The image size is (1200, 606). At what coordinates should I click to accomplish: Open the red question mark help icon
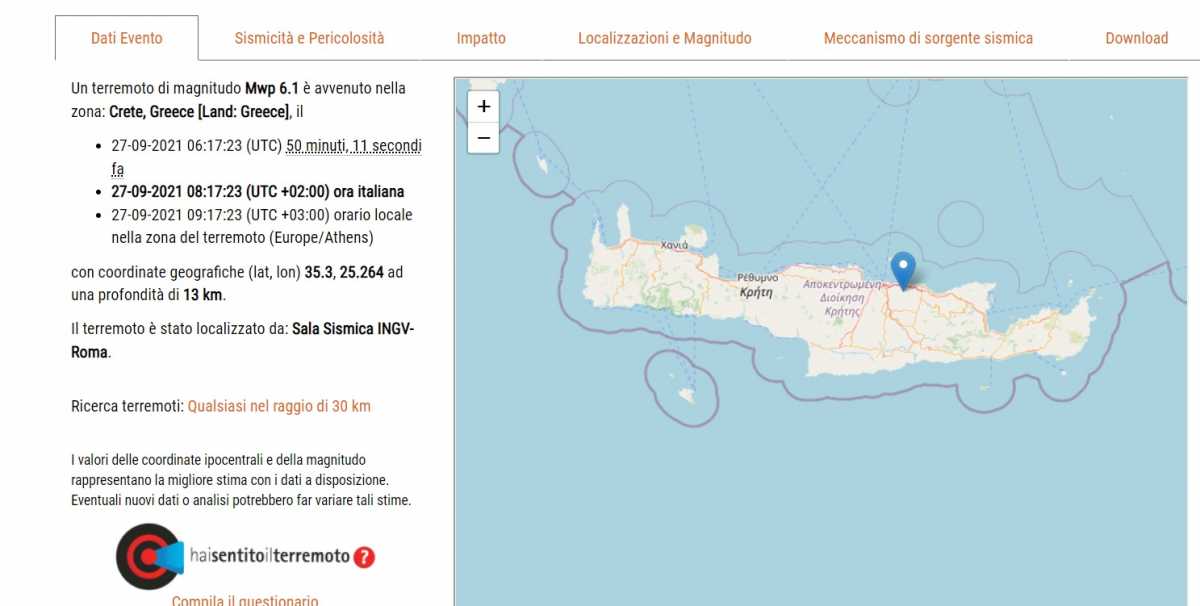(x=365, y=557)
